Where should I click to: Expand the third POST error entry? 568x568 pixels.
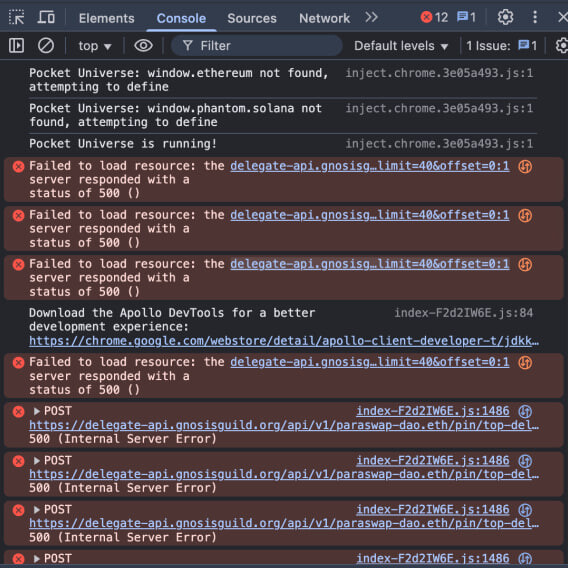click(x=37, y=510)
